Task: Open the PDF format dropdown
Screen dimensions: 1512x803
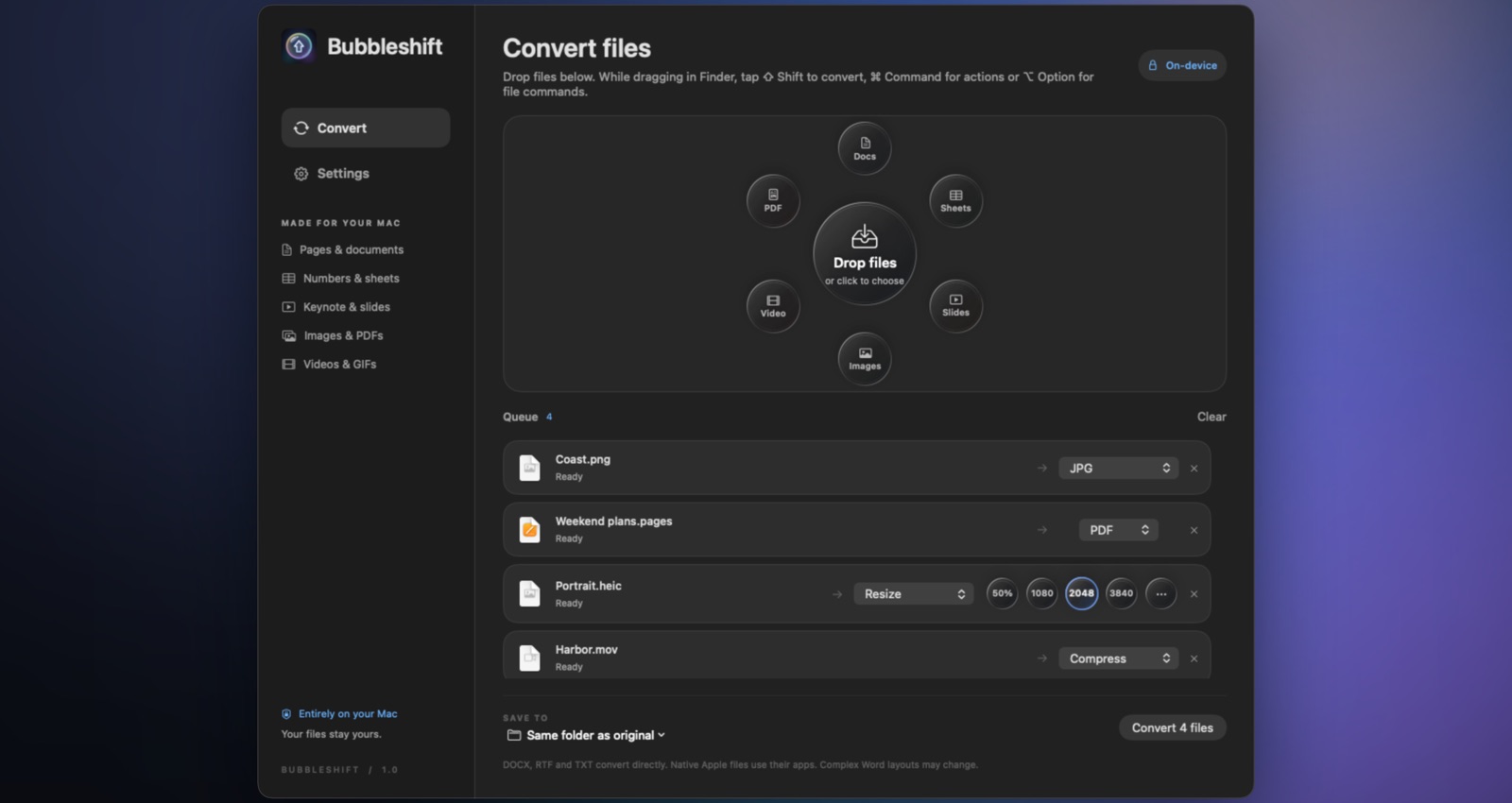Action: pyautogui.click(x=1119, y=530)
